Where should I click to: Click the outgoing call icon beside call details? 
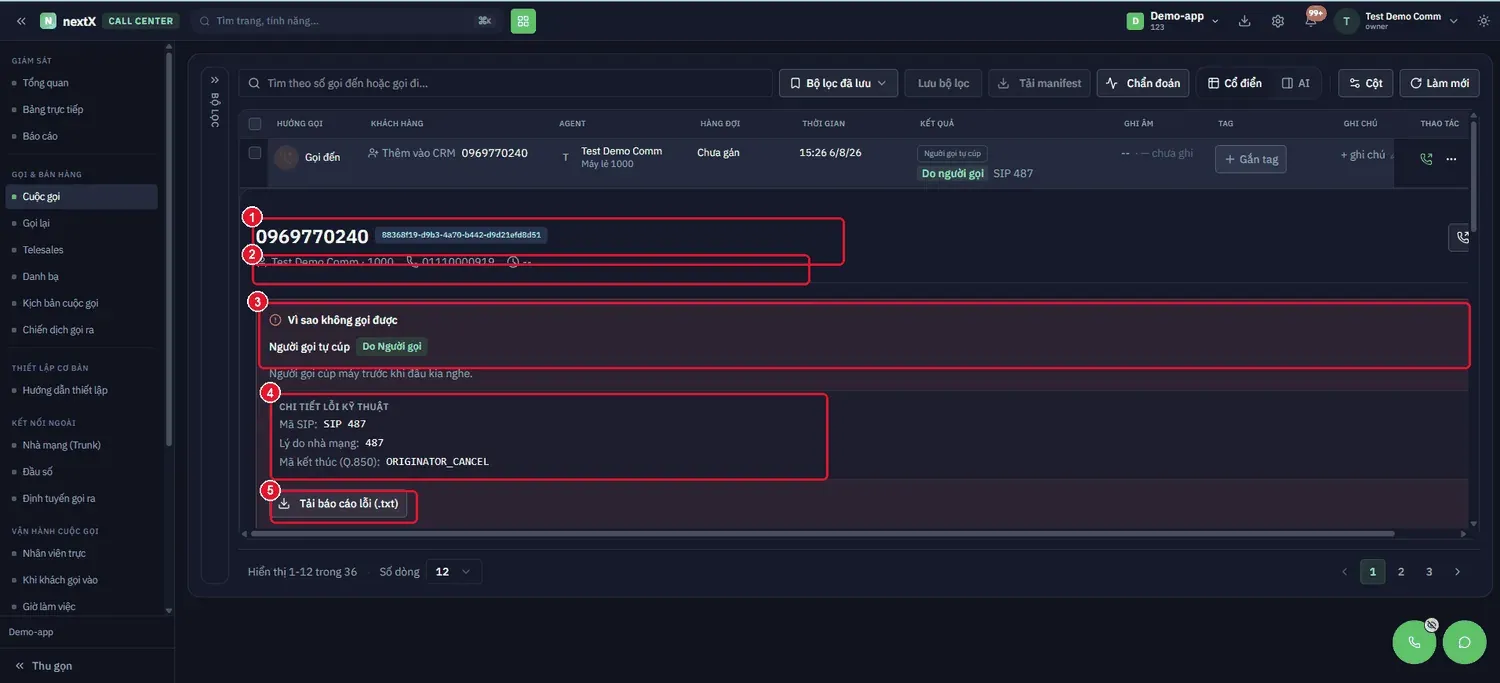point(1461,237)
